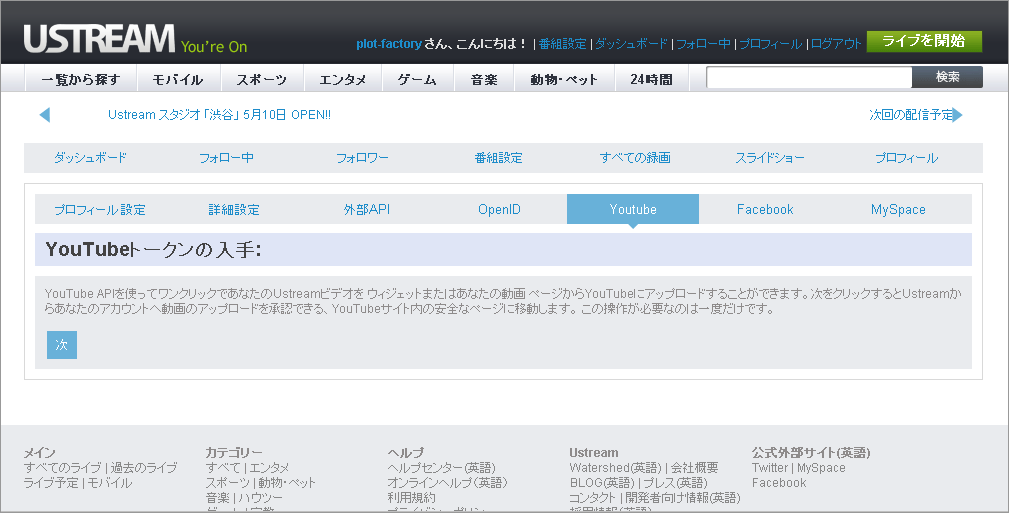This screenshot has height=513, width=1009.
Task: Open the 利用規約 footer link
Action: [411, 498]
